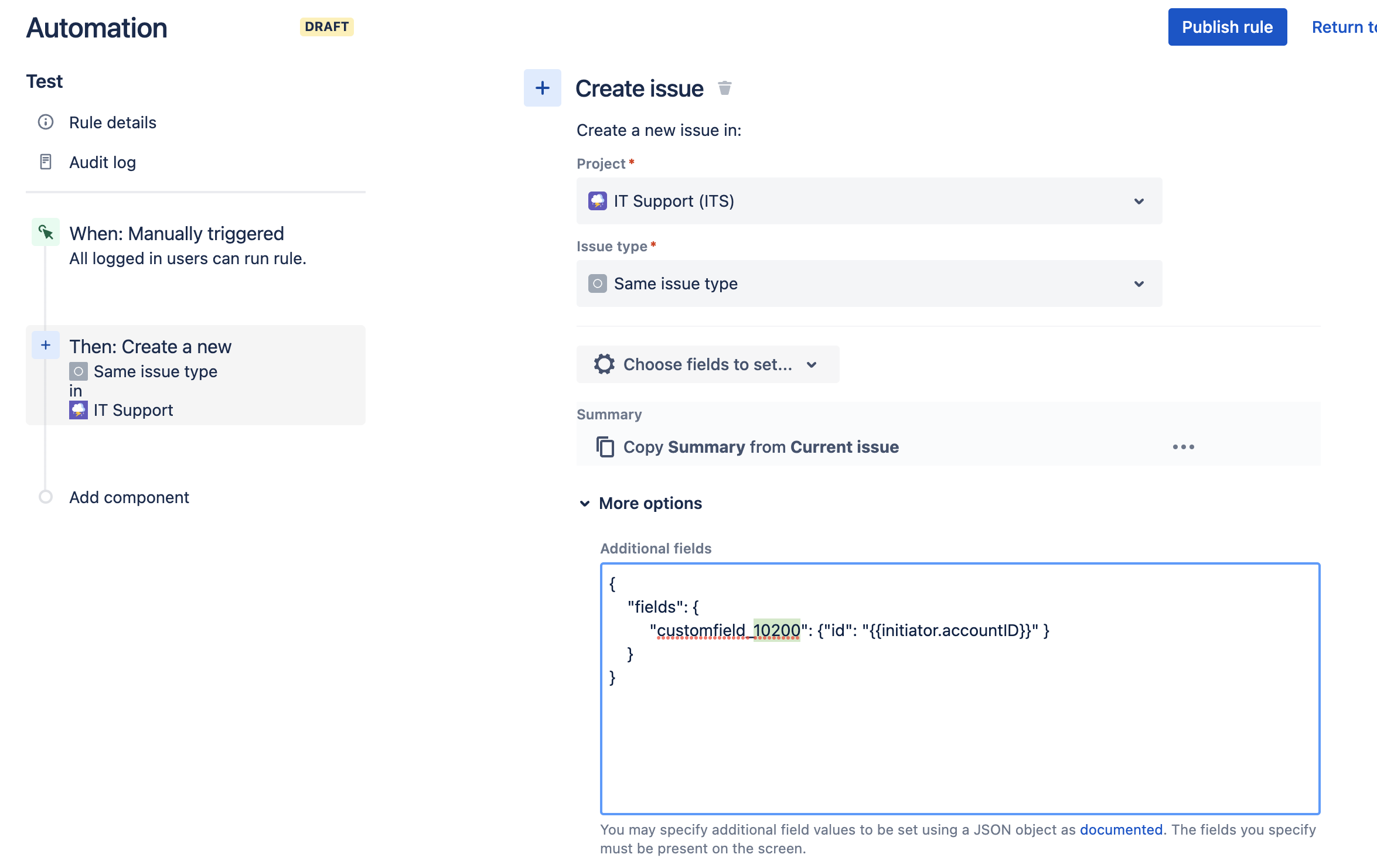Click the copy icon next to Copy Summary
This screenshot has width=1377, height=868.
(x=604, y=446)
